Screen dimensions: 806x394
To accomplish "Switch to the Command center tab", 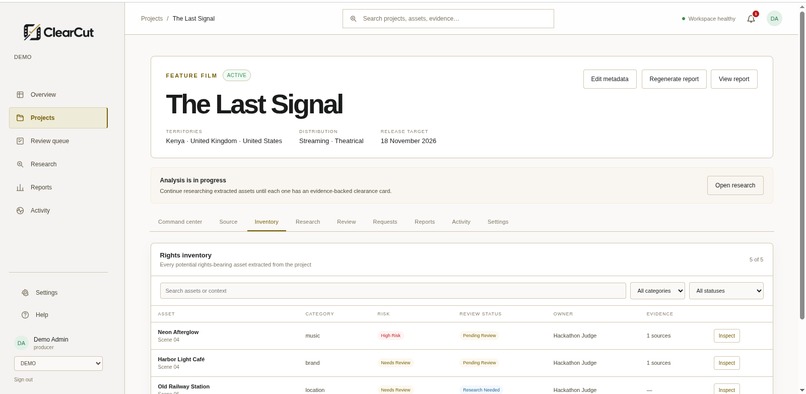I will 180,222.
